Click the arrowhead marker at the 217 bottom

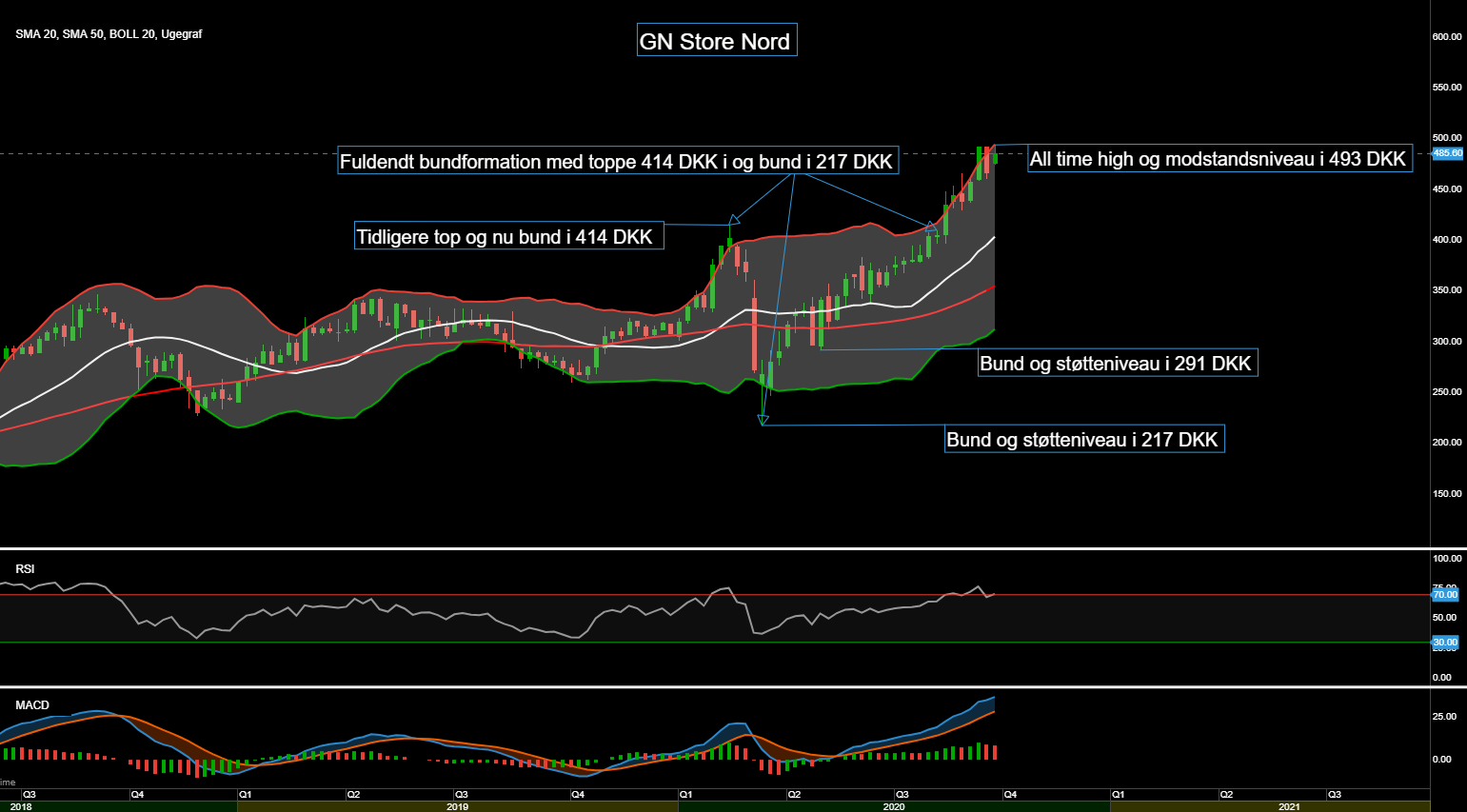pos(763,419)
